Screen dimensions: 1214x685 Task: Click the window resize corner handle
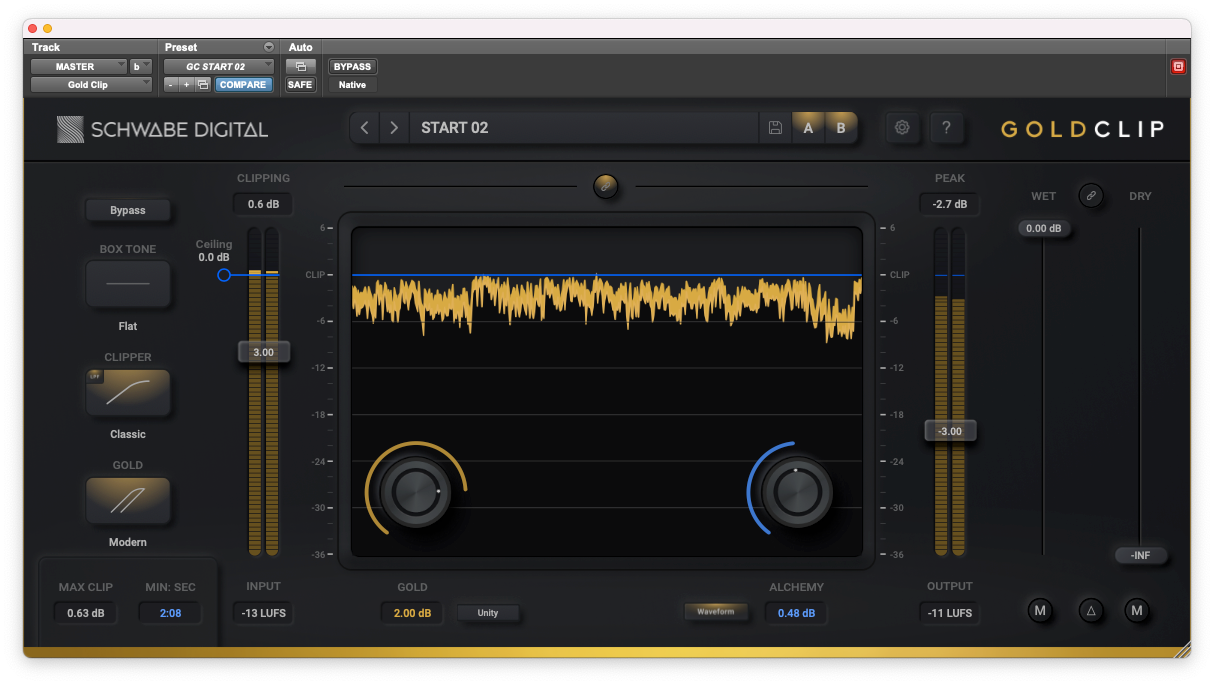1182,650
